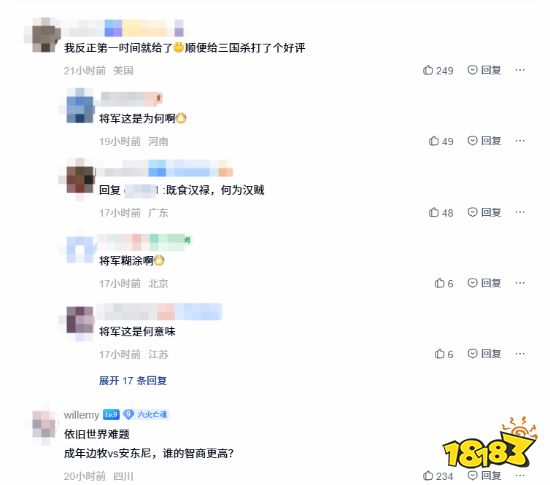550x485 pixels.
Task: Expand the 17 hidden replies
Action: coord(133,380)
